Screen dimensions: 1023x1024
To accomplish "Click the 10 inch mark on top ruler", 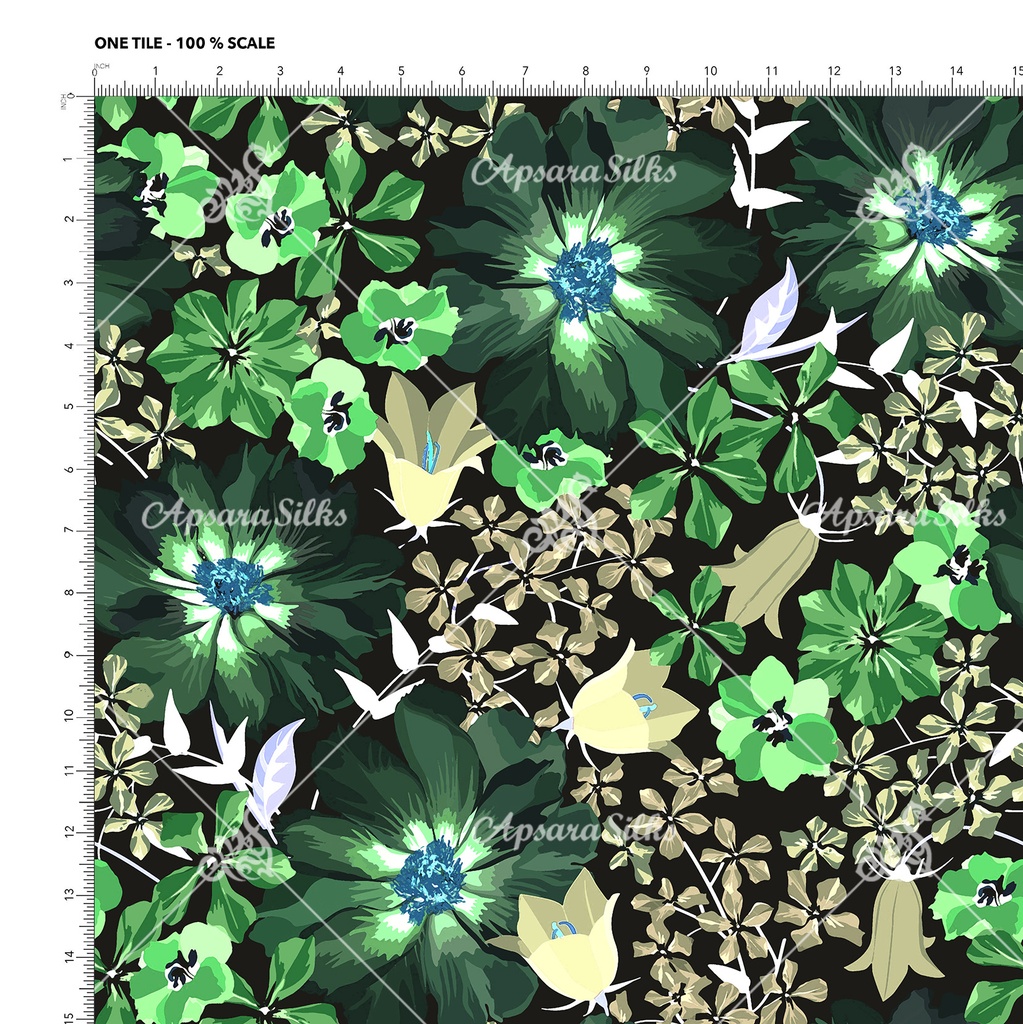I will coord(710,72).
